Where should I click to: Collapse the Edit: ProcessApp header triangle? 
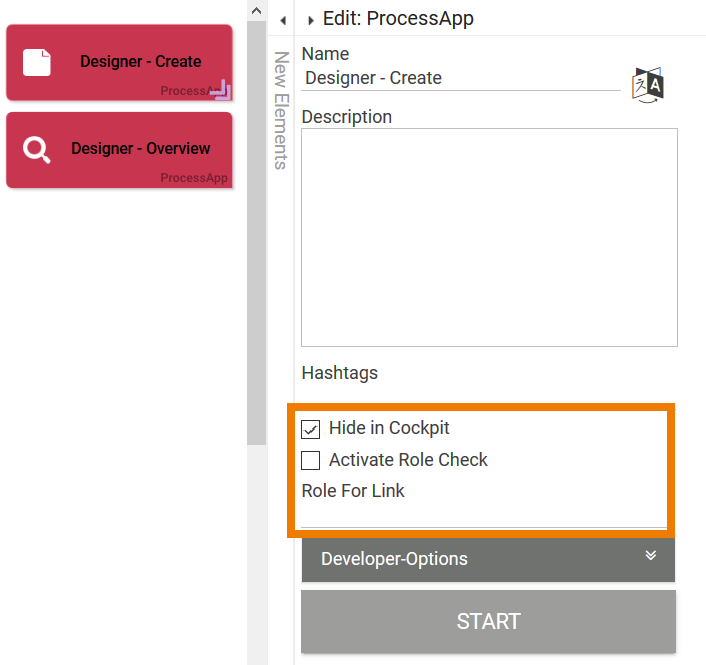tap(311, 20)
